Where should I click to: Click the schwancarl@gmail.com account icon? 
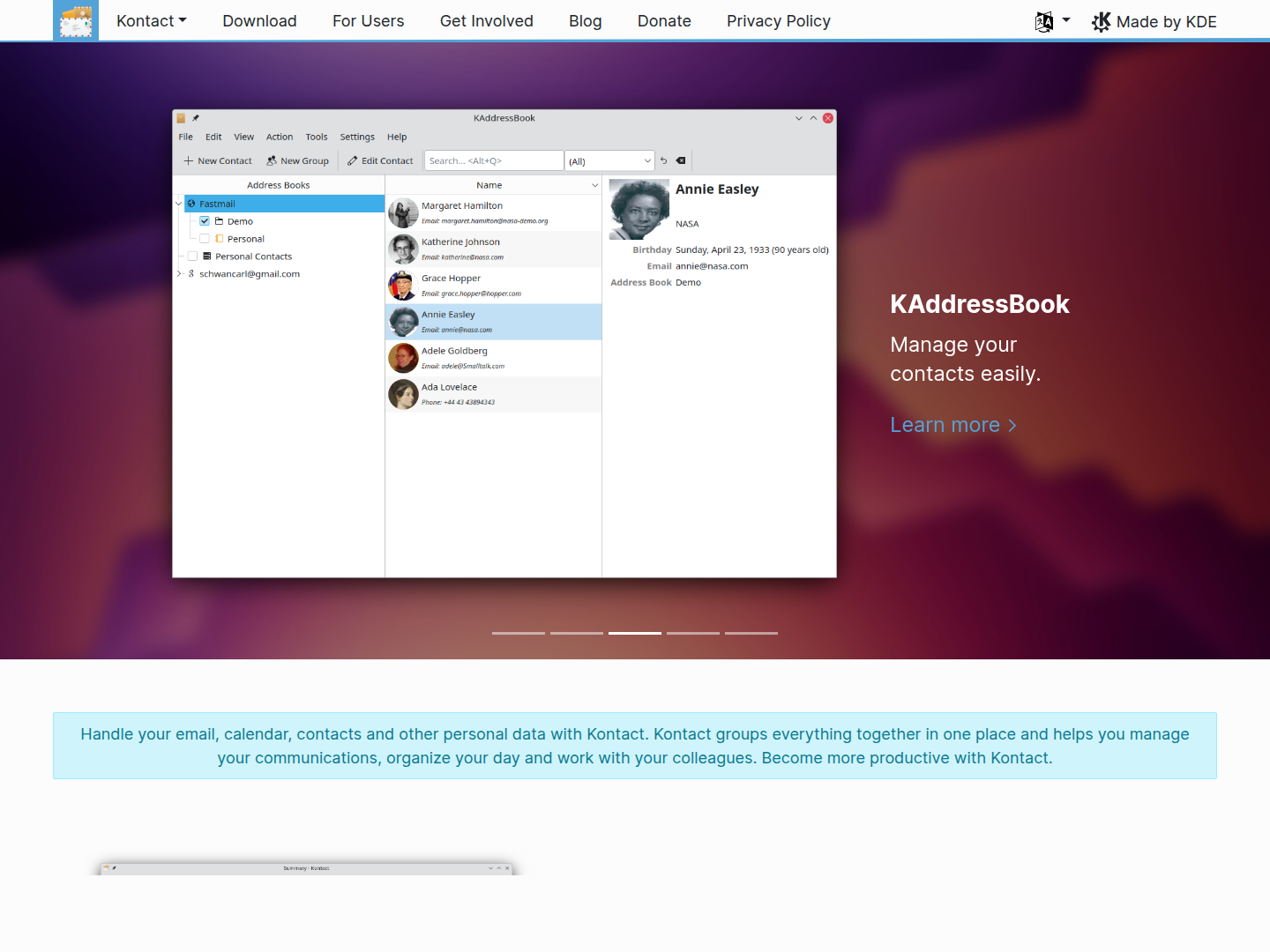(x=191, y=274)
